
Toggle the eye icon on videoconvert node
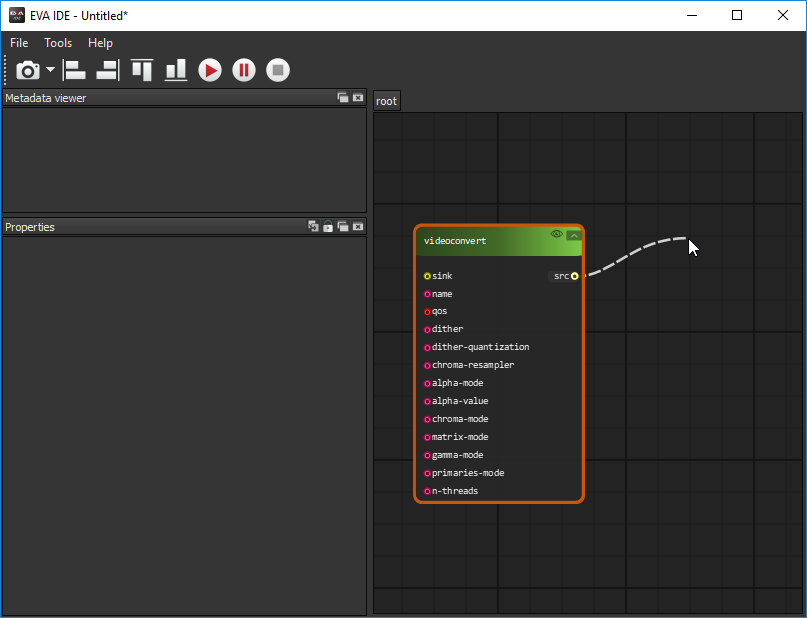tap(557, 234)
